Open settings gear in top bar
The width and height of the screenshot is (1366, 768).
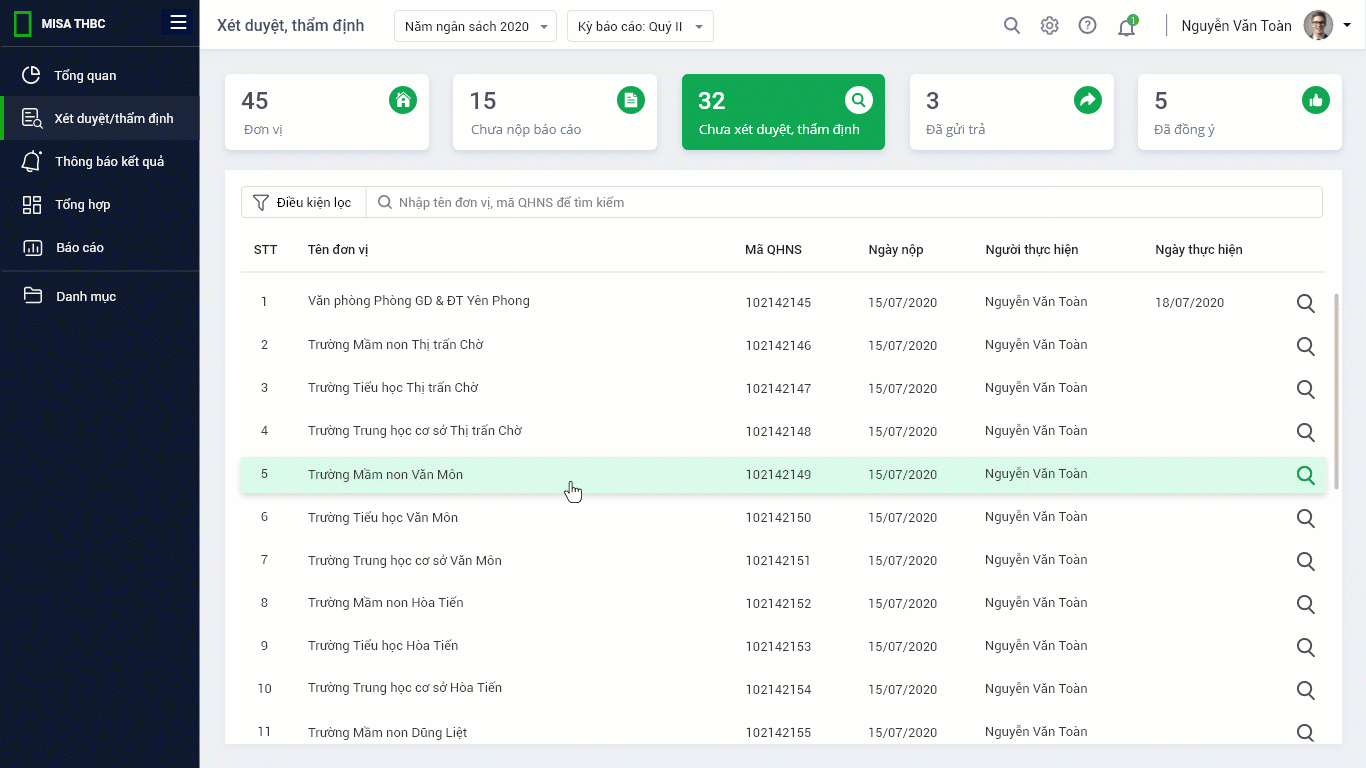coord(1049,26)
